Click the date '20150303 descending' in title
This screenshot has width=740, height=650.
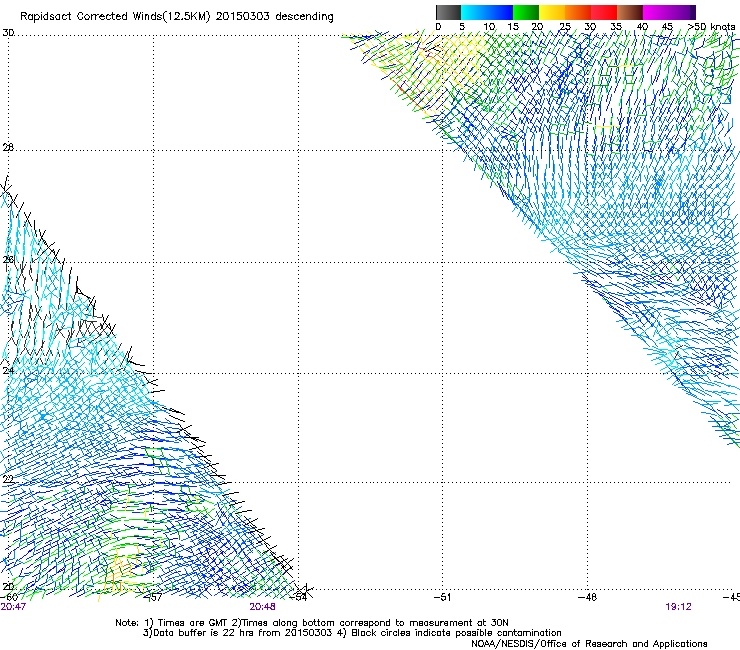click(x=275, y=17)
